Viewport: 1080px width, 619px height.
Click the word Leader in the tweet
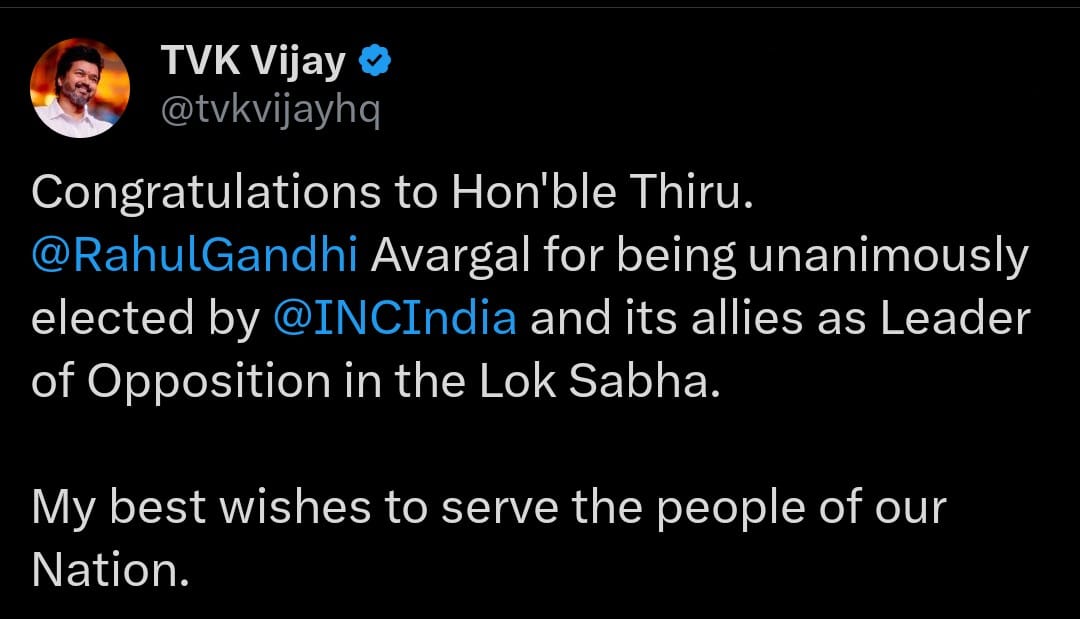(x=955, y=318)
